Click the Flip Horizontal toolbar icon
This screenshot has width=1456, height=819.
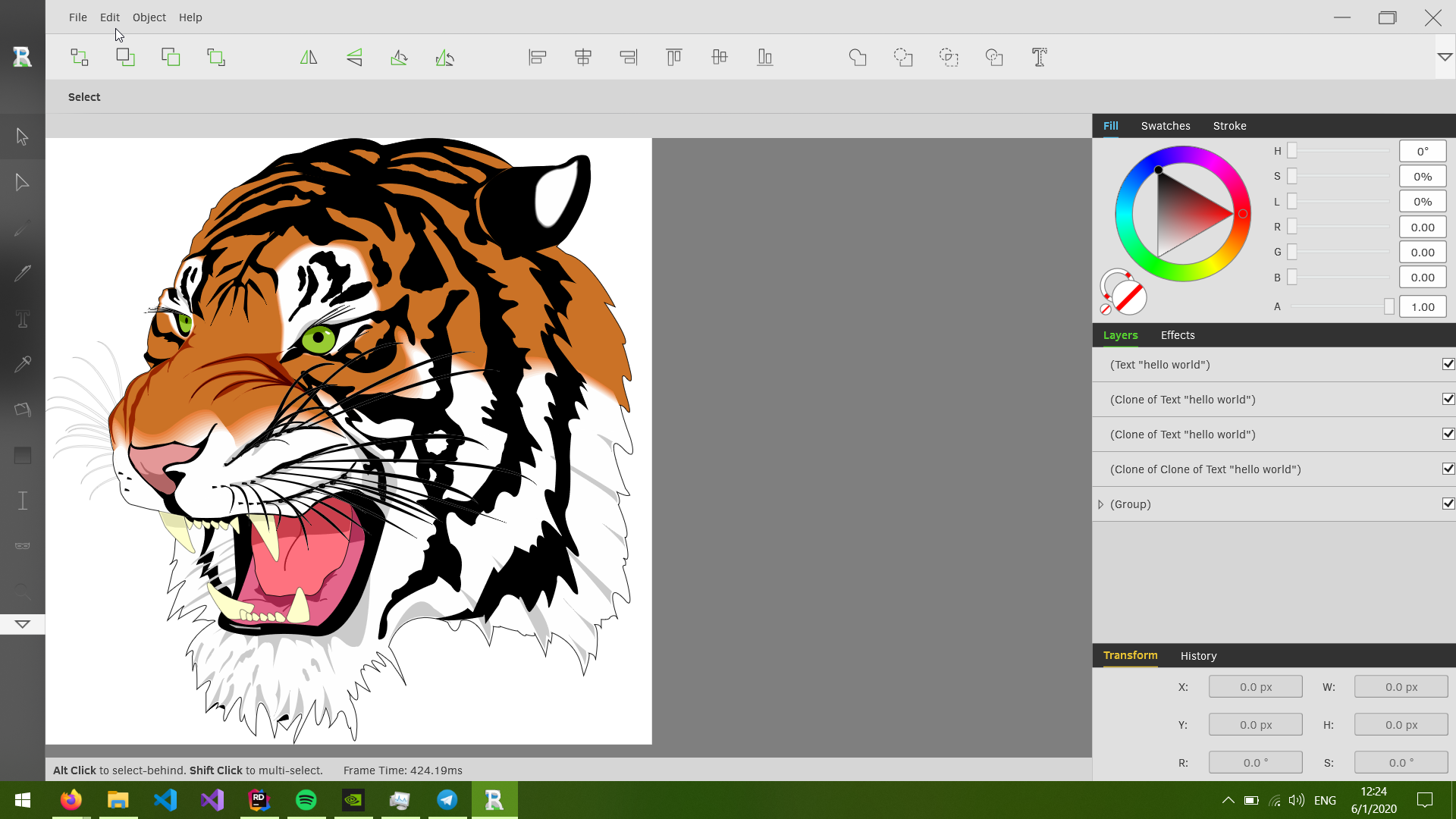(309, 58)
